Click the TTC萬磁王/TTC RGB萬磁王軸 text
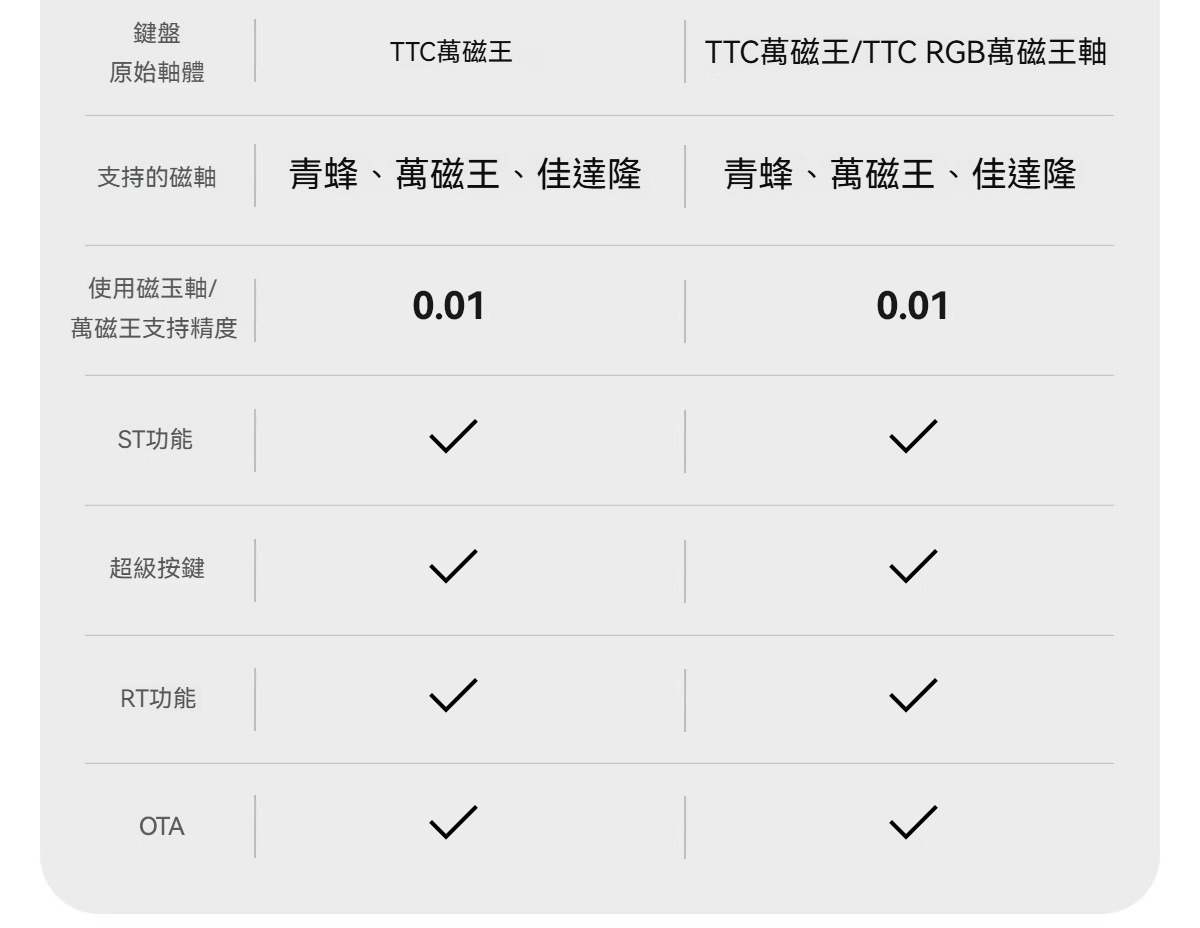The image size is (1200, 928). (x=906, y=53)
